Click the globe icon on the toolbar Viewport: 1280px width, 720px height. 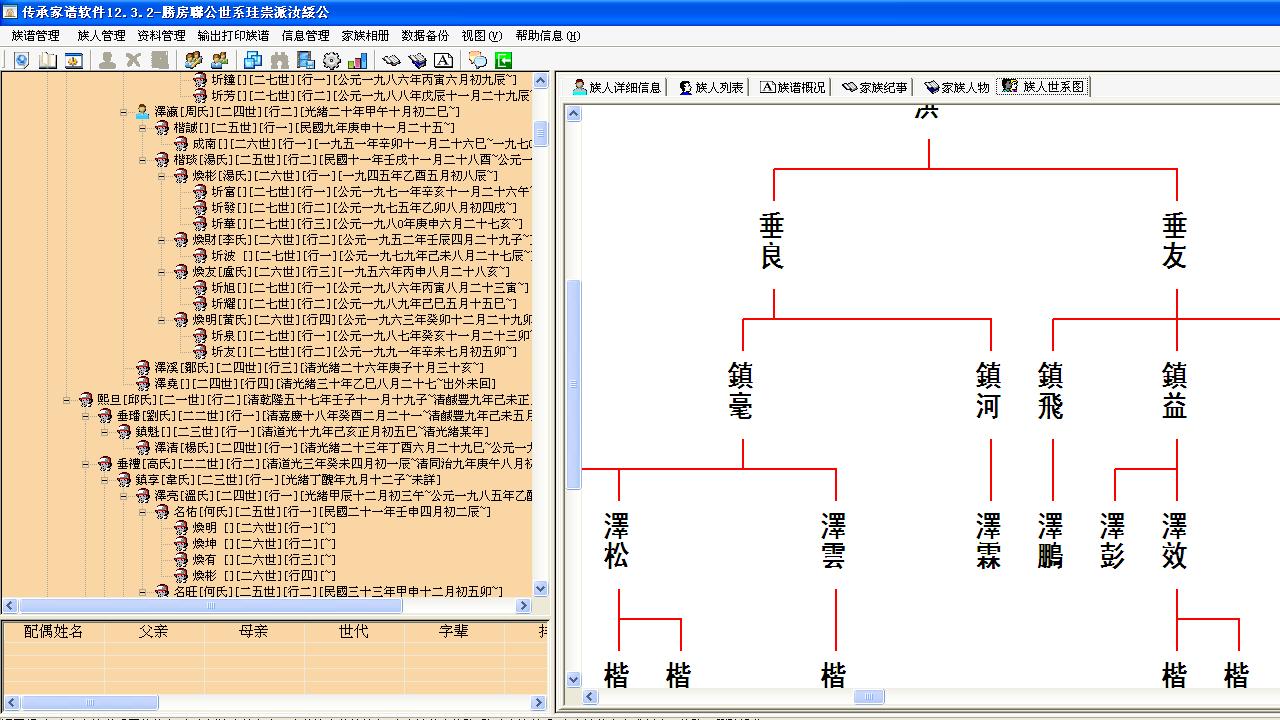pos(20,60)
